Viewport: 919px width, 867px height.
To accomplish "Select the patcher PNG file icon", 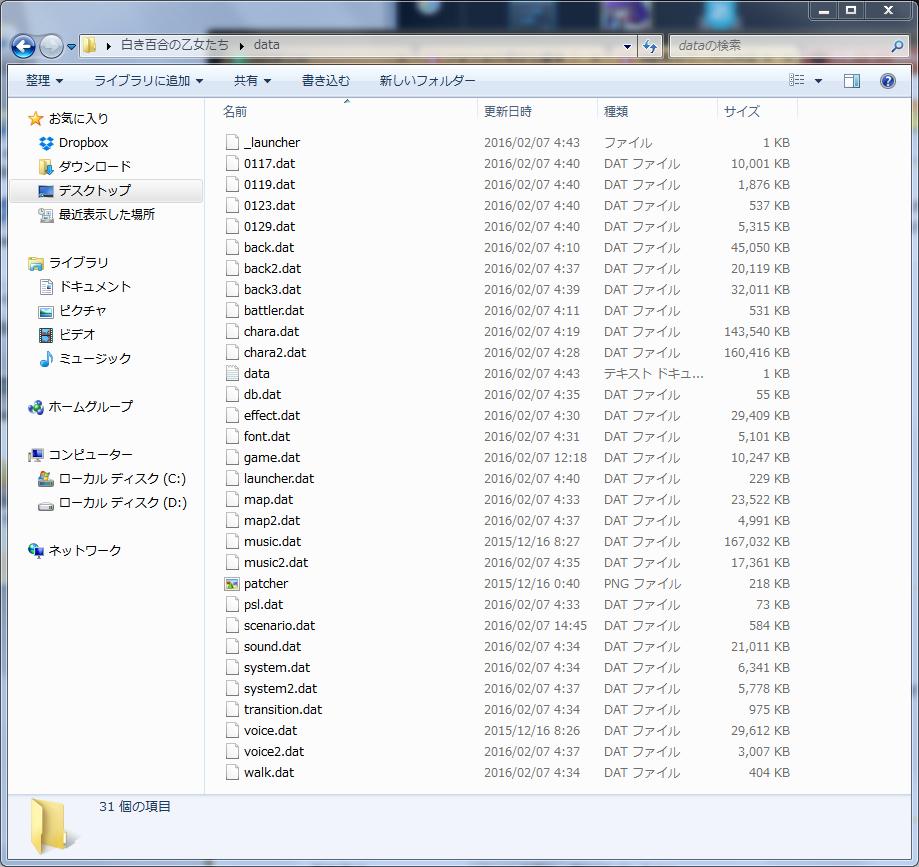I will pyautogui.click(x=232, y=584).
